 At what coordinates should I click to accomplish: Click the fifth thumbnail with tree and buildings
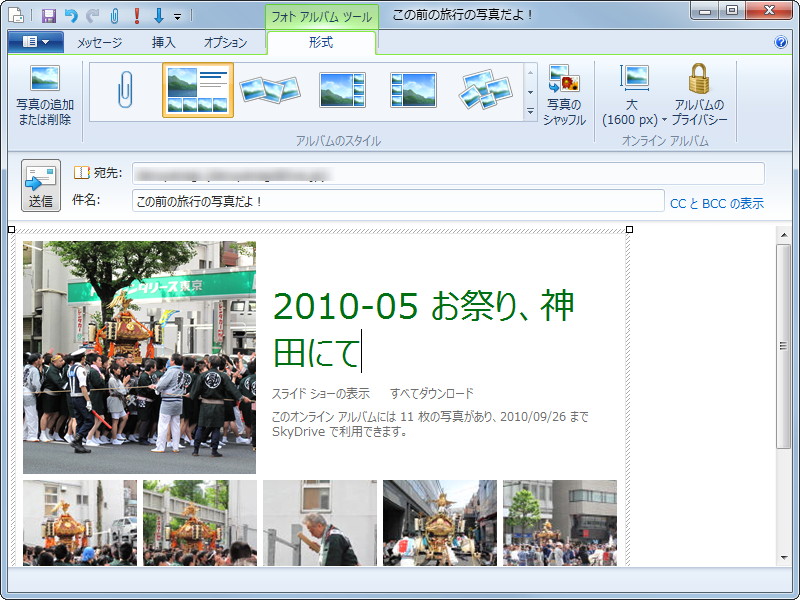pos(560,522)
